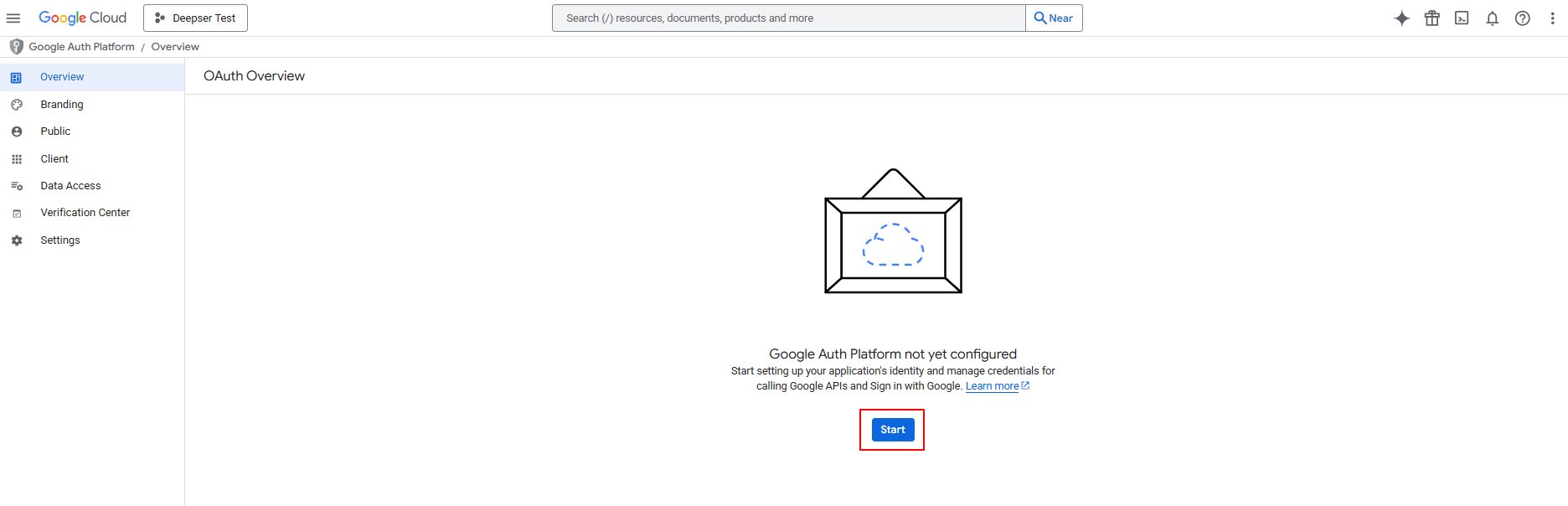Open the hamburger navigation menu
Viewport: 1568px width, 506px height.
pyautogui.click(x=13, y=18)
